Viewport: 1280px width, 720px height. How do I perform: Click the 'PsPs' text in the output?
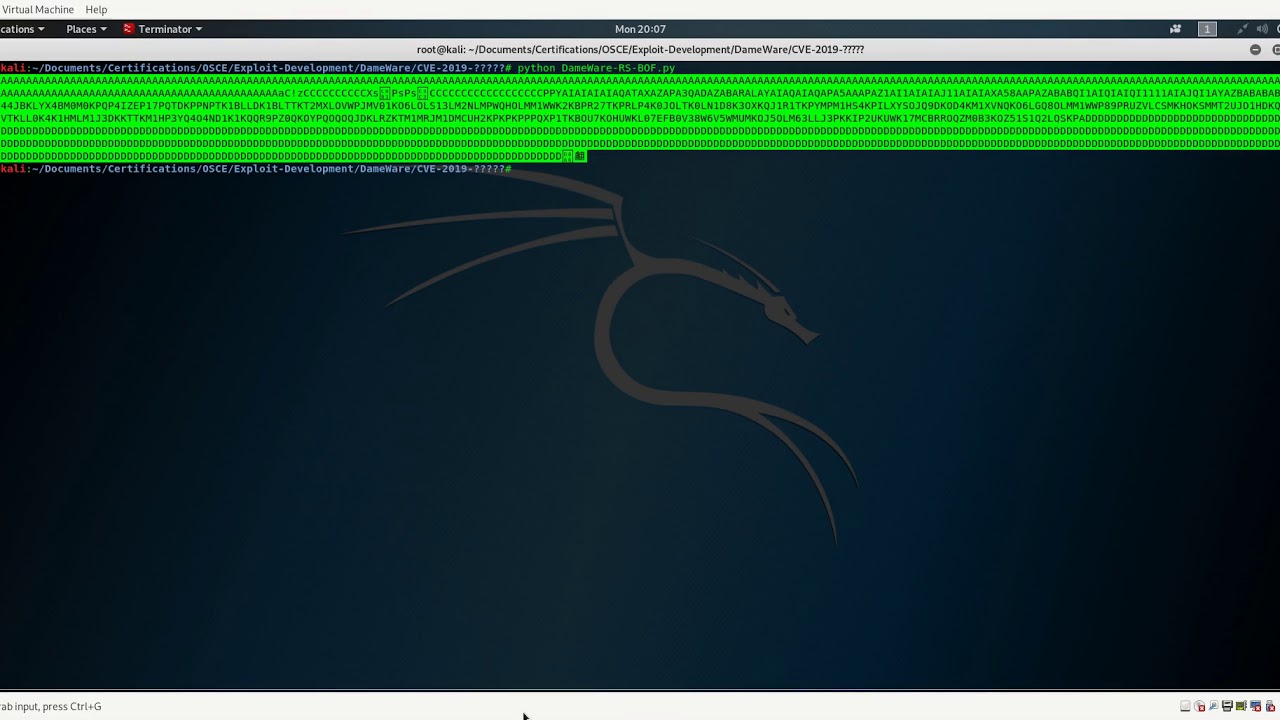(x=404, y=93)
